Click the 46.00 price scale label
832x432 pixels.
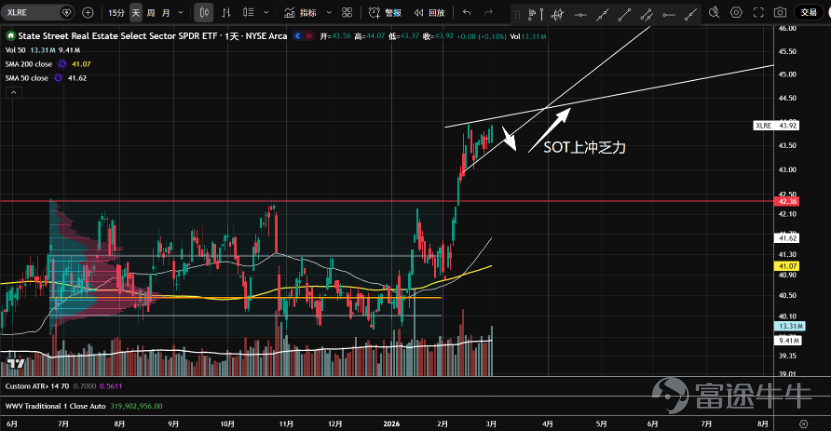point(787,28)
